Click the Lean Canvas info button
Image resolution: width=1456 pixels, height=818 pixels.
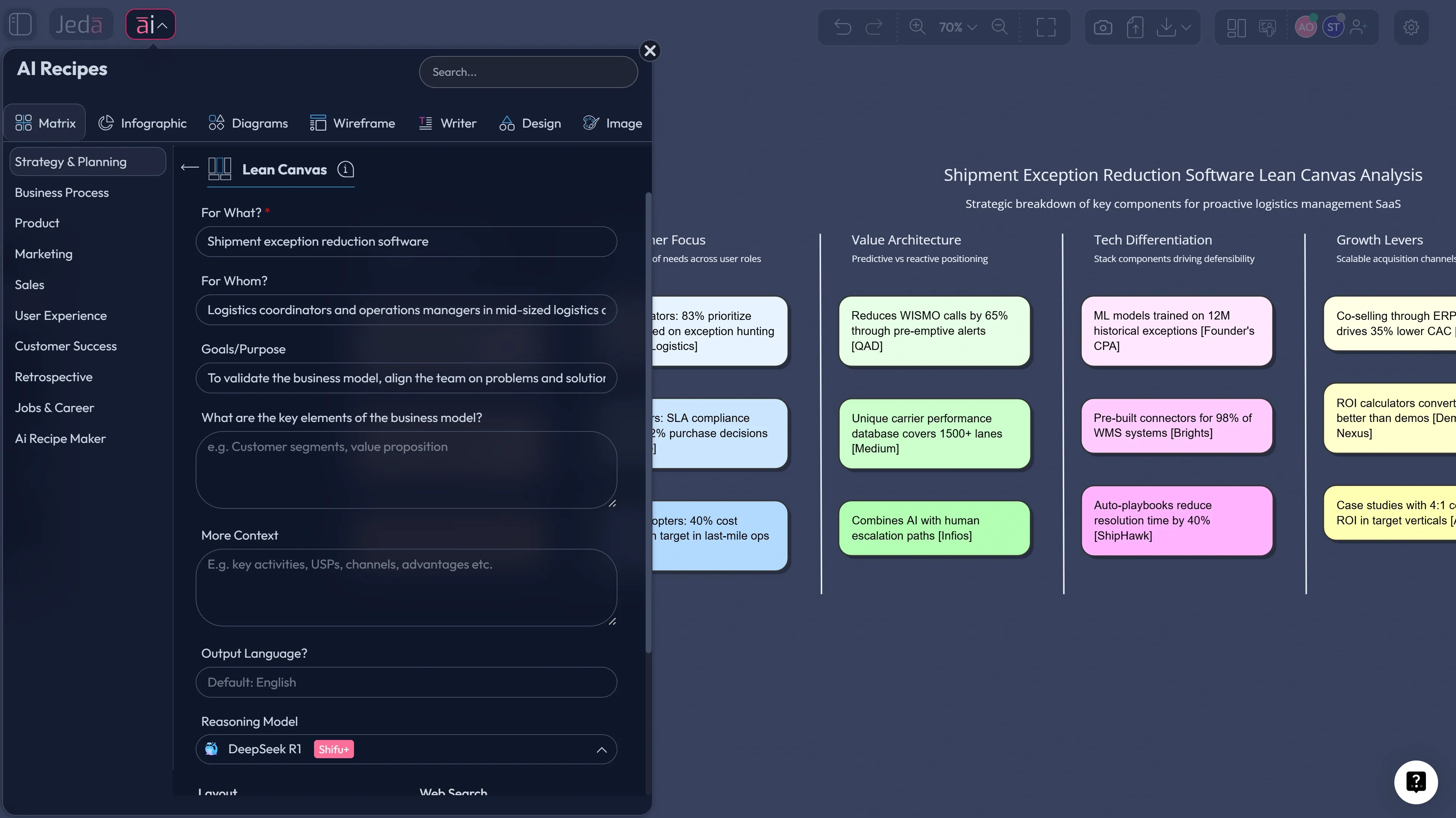[345, 169]
